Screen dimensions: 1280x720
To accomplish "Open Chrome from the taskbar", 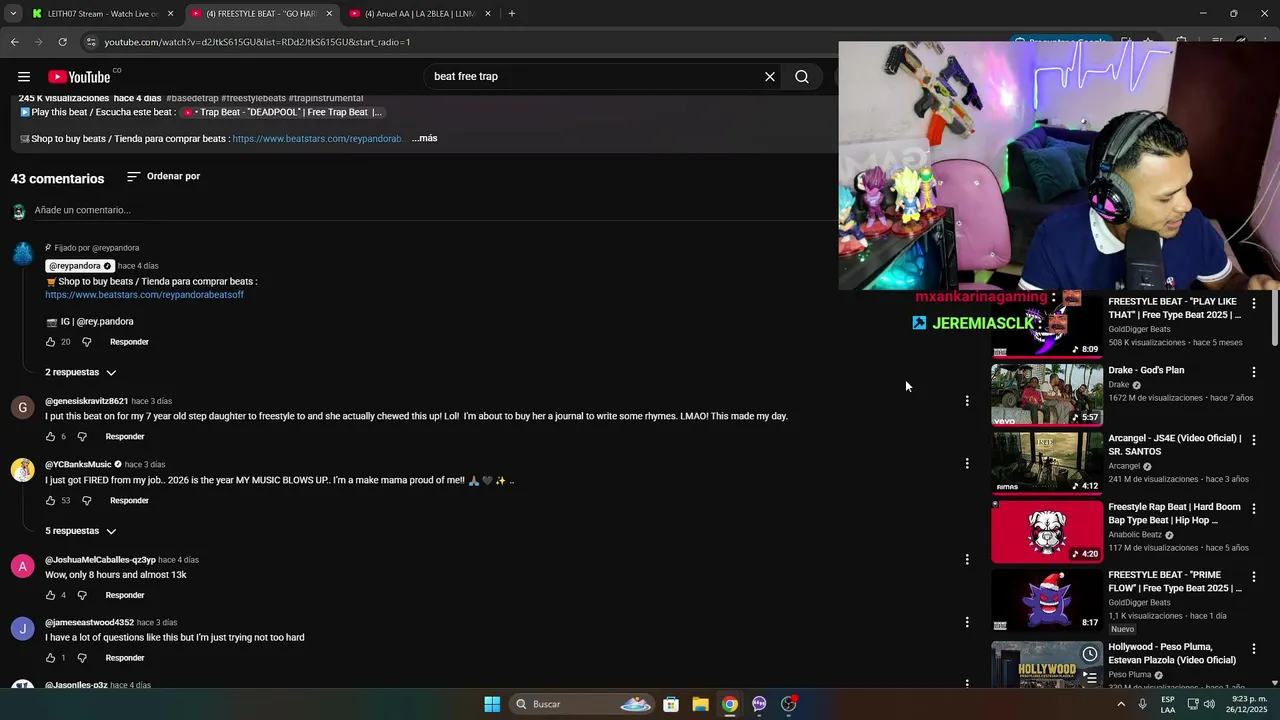I will tap(730, 704).
